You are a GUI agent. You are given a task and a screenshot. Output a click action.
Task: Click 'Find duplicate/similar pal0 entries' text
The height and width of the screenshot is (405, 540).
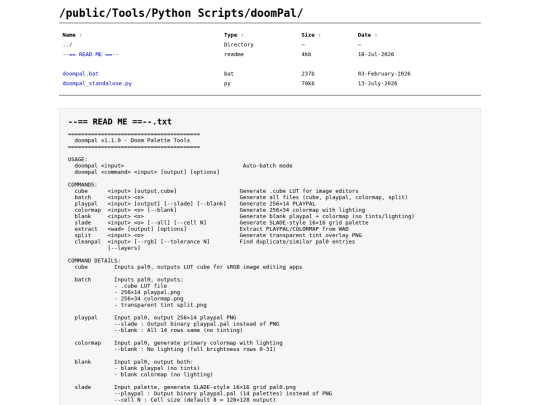(297, 242)
